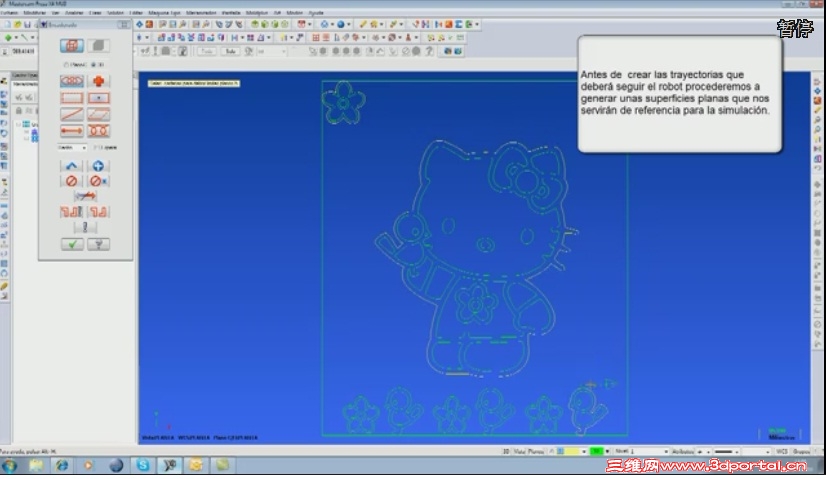
Task: Select the Partial chain icon
Action: pyautogui.click(x=99, y=131)
